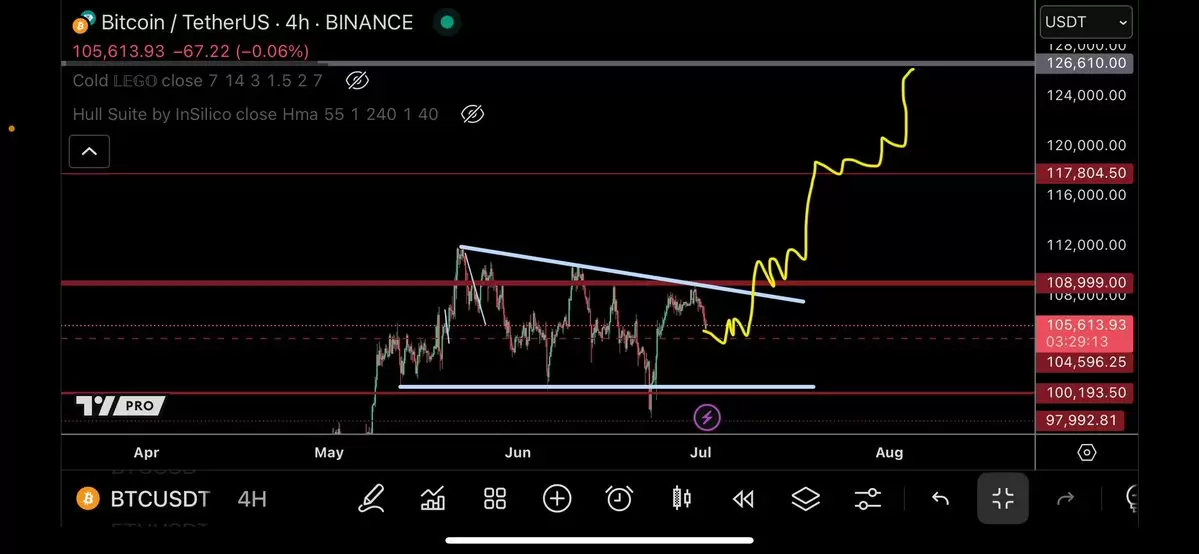Tap the 120,000.00 axis price
Image resolution: width=1199 pixels, height=554 pixels.
pos(1085,145)
